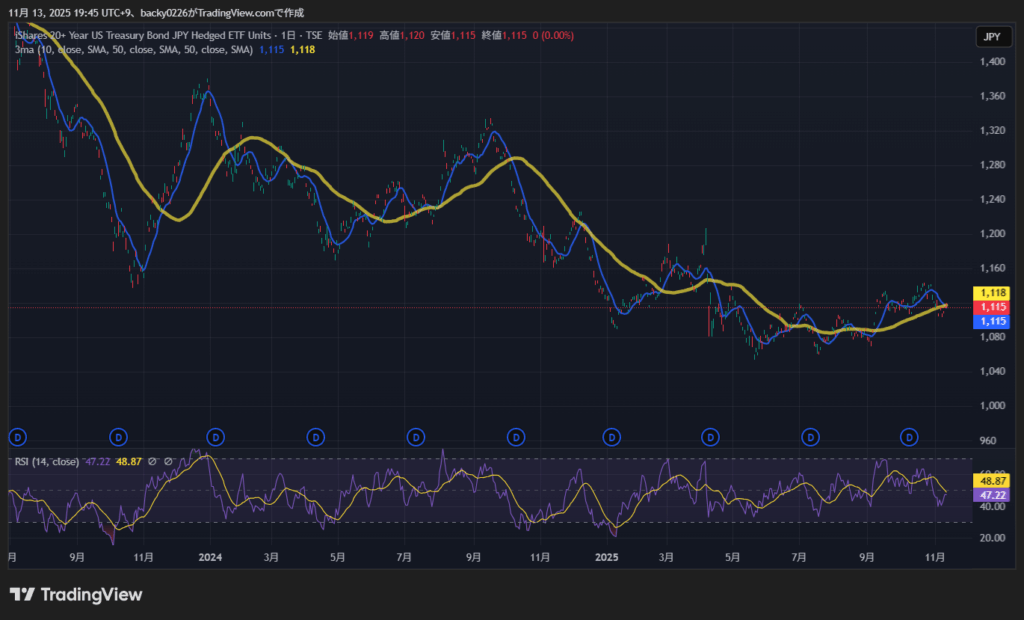Image resolution: width=1024 pixels, height=620 pixels.
Task: Click the dividend marker above the 2024 label
Action: 215,437
